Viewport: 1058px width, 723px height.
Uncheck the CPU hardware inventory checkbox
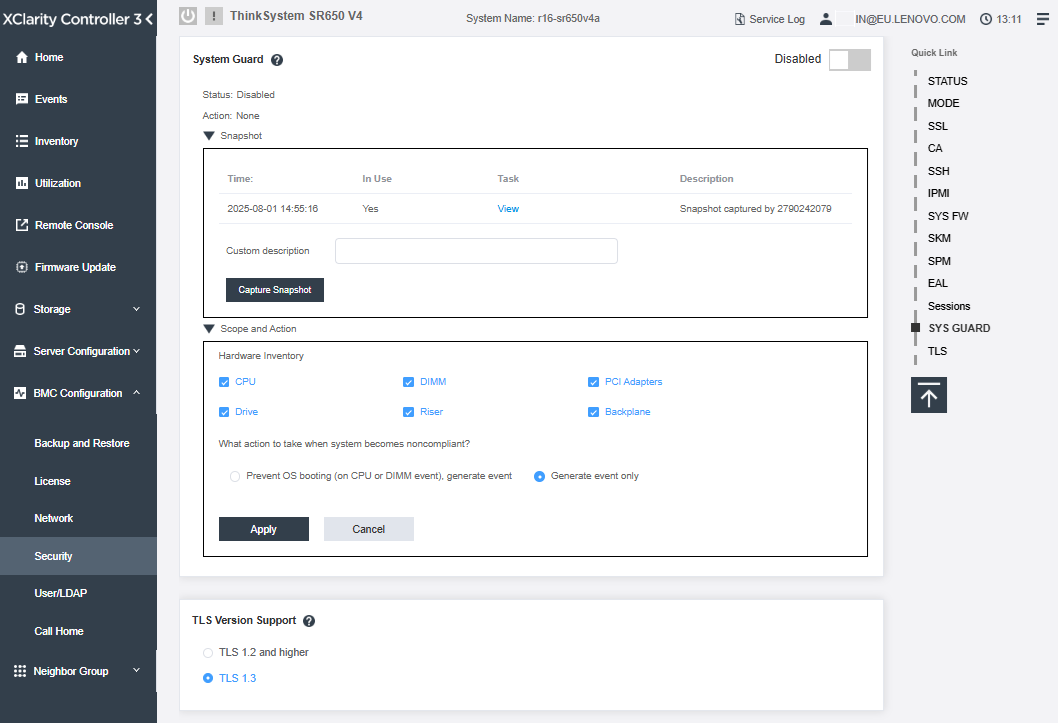tap(224, 382)
